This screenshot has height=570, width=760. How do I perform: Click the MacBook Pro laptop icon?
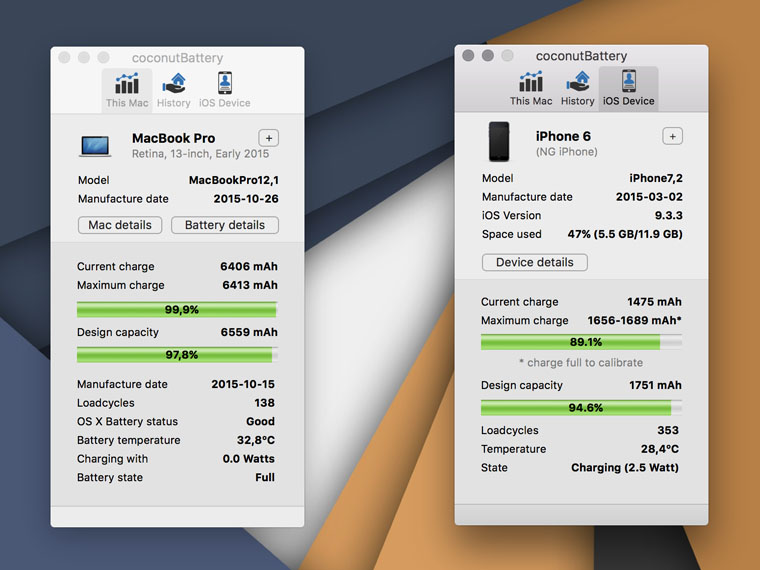(x=95, y=146)
